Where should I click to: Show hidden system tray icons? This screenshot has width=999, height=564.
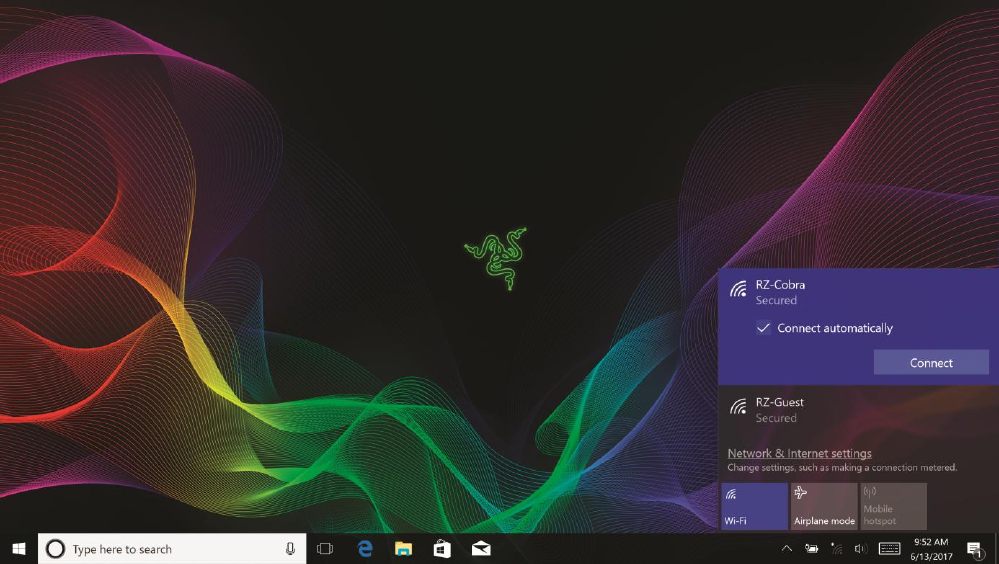[x=787, y=549]
